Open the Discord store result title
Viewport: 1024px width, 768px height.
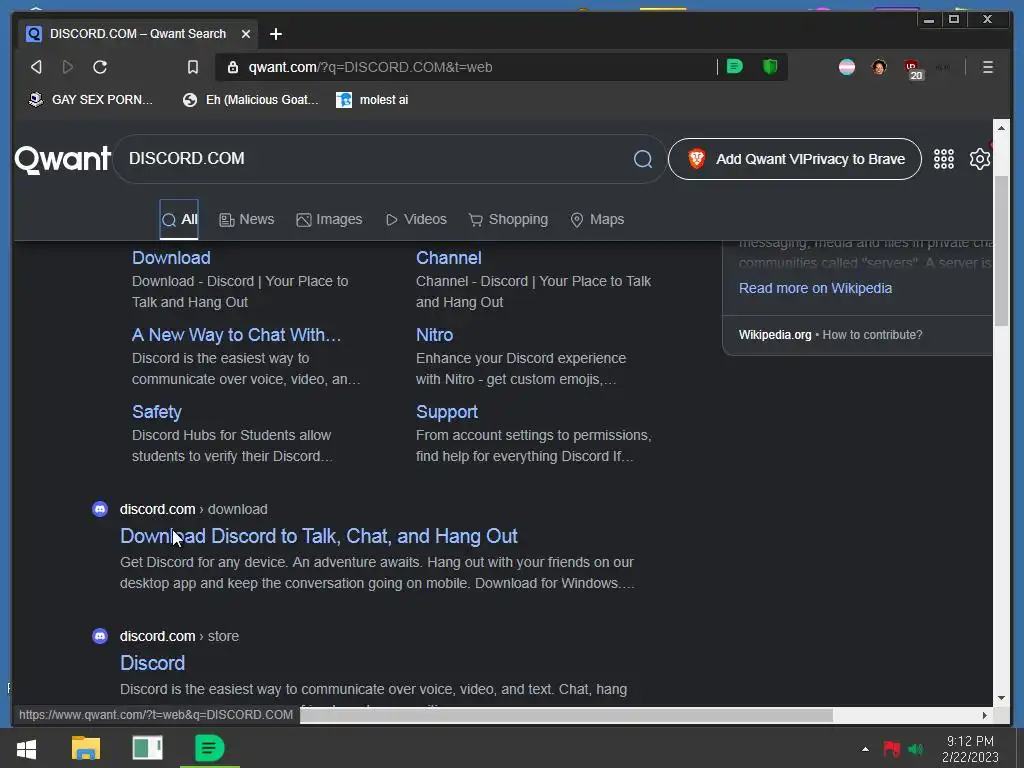click(152, 663)
